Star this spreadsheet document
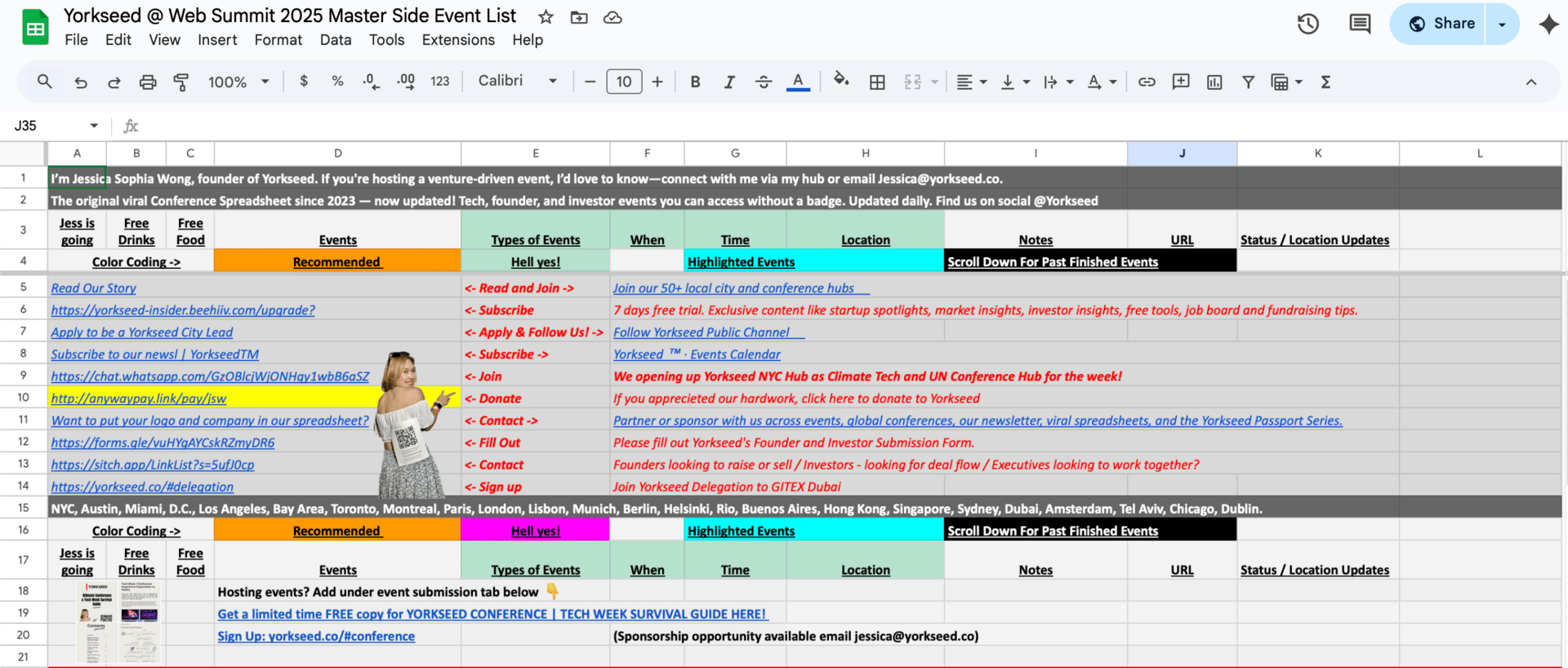This screenshot has width=1568, height=668. (x=546, y=17)
